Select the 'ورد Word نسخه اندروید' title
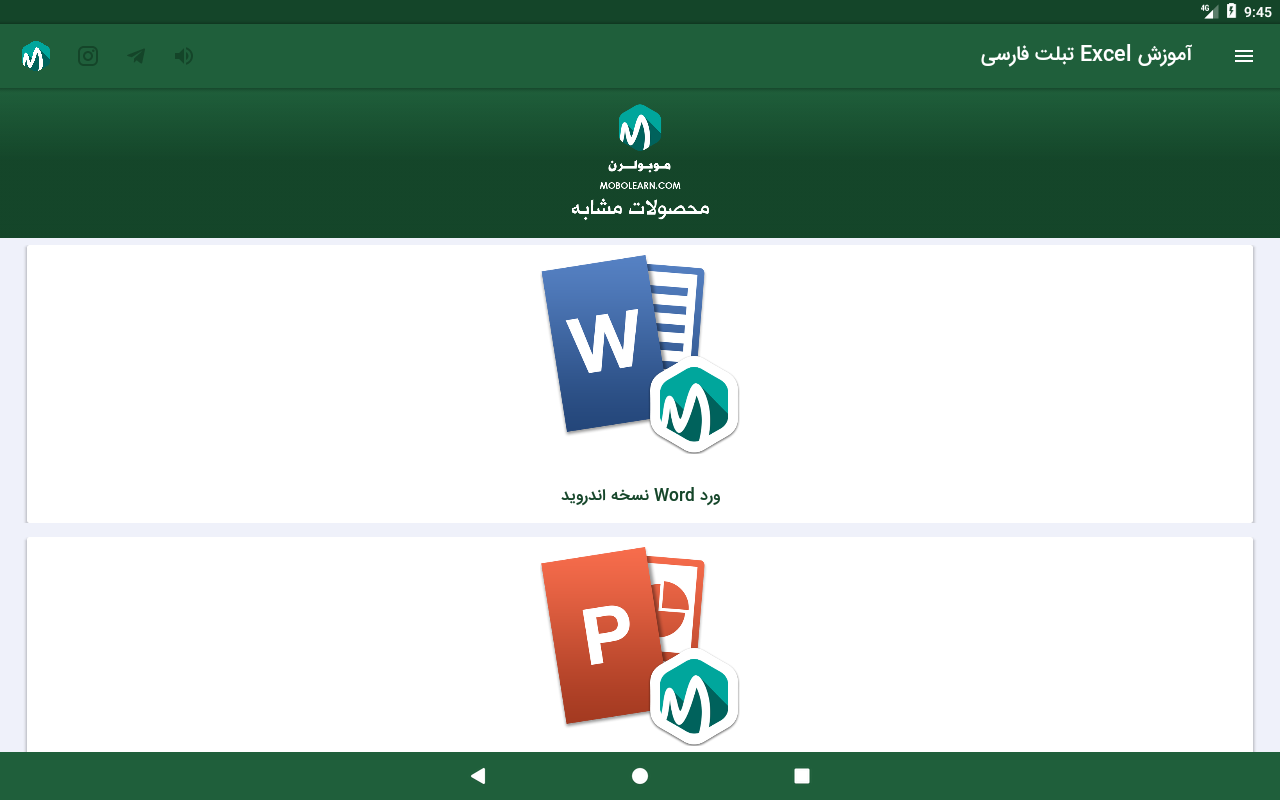 (x=640, y=495)
